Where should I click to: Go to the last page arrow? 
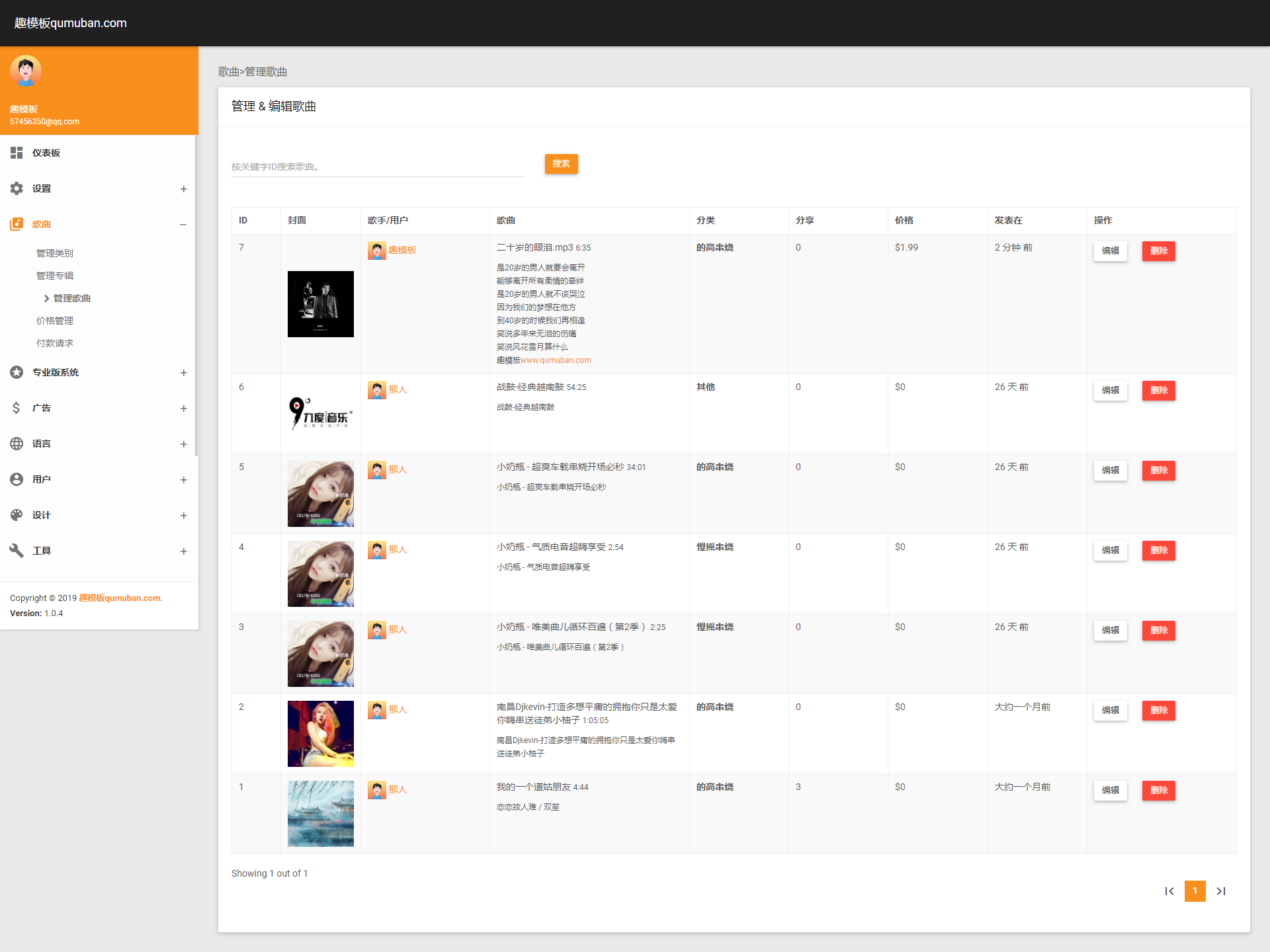1221,891
